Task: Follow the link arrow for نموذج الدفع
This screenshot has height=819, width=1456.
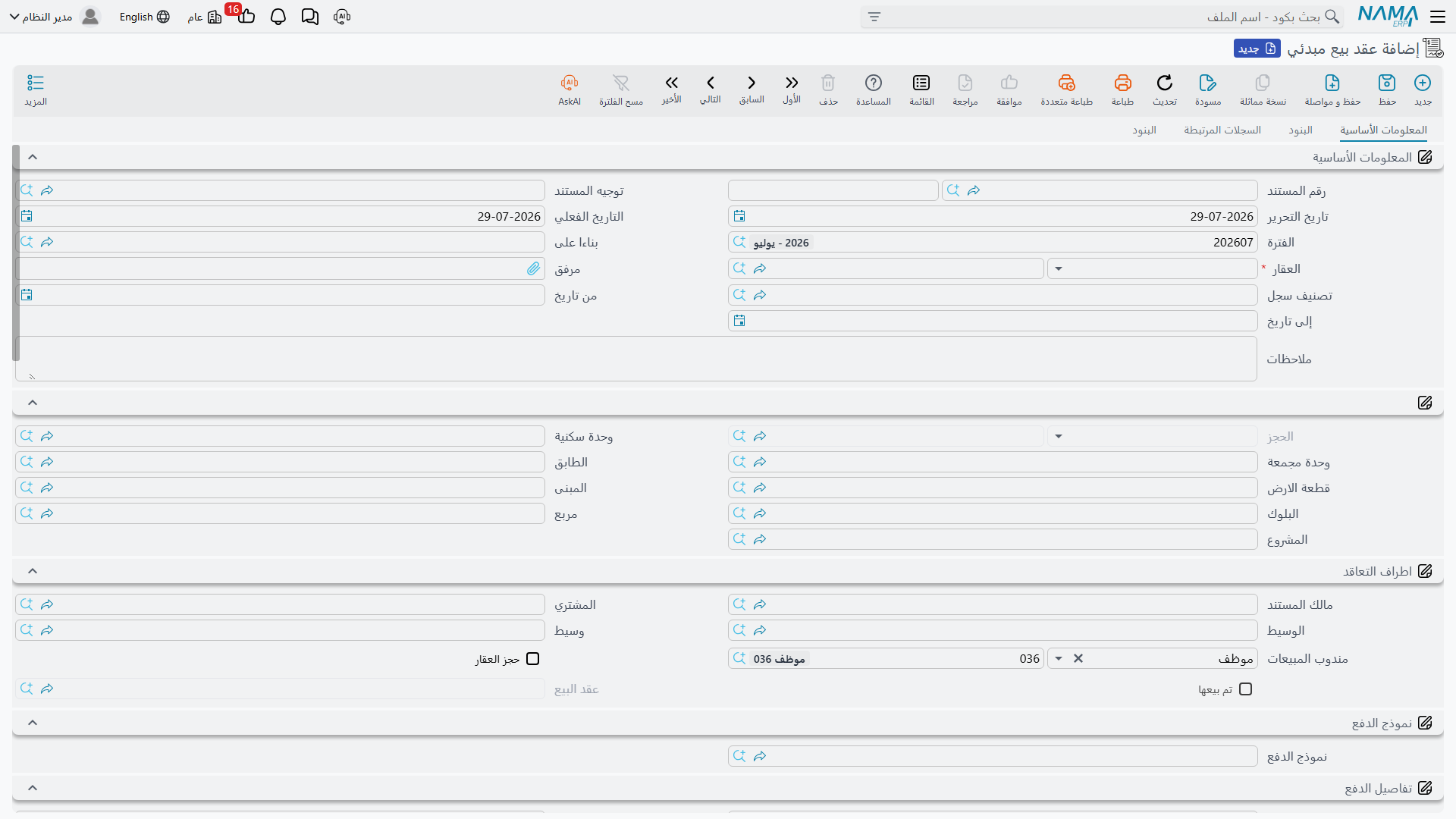Action: [760, 756]
